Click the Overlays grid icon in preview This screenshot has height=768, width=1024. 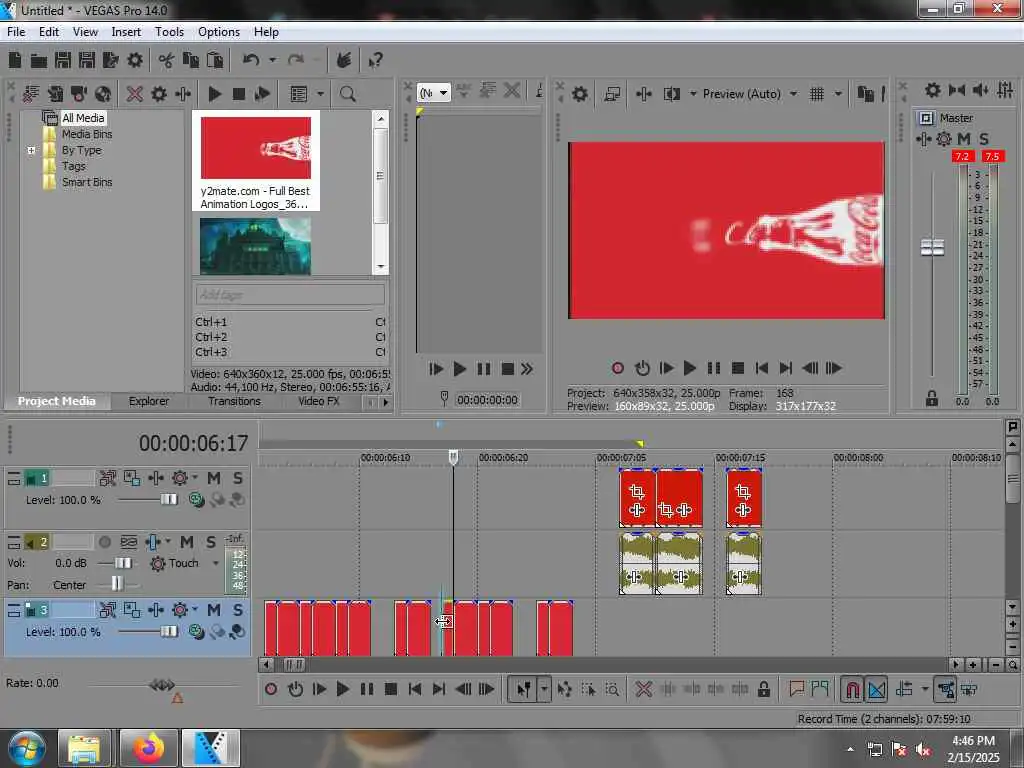coord(816,94)
